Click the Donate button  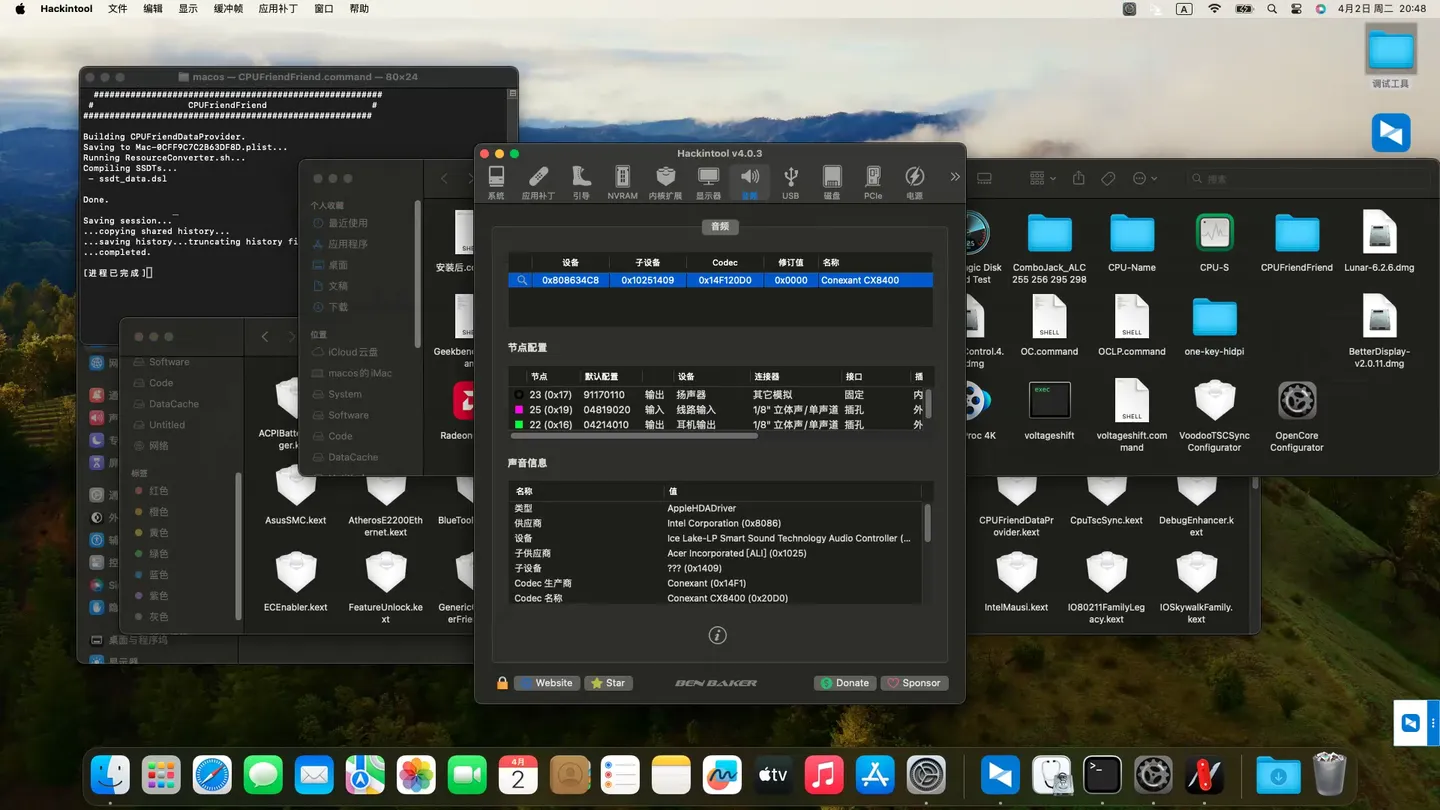click(845, 683)
